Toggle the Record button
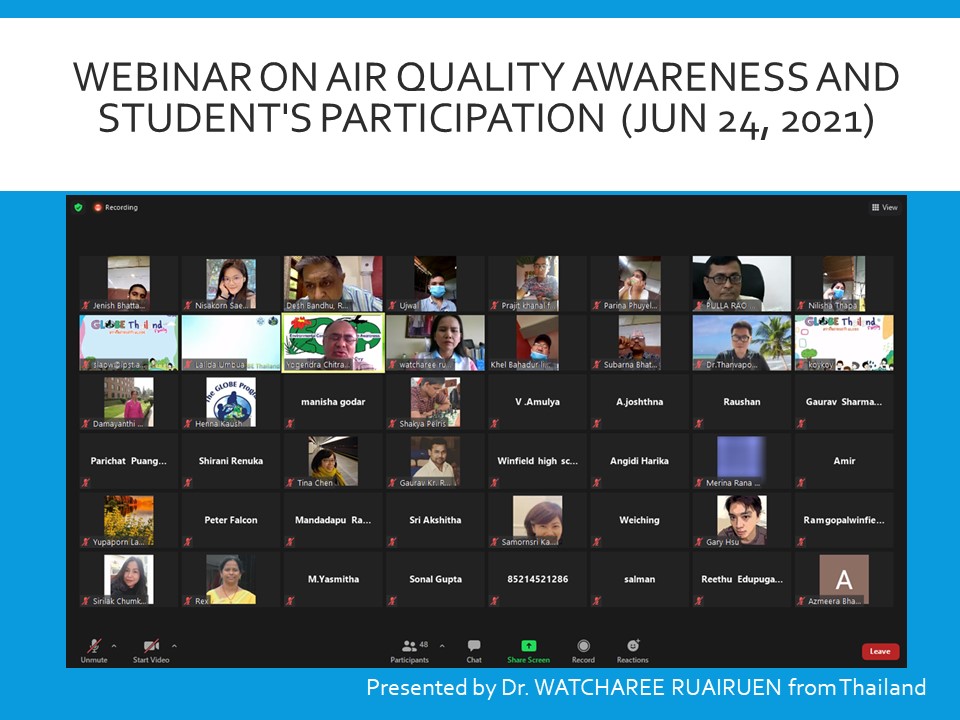Screen dimensions: 960x720 point(583,646)
